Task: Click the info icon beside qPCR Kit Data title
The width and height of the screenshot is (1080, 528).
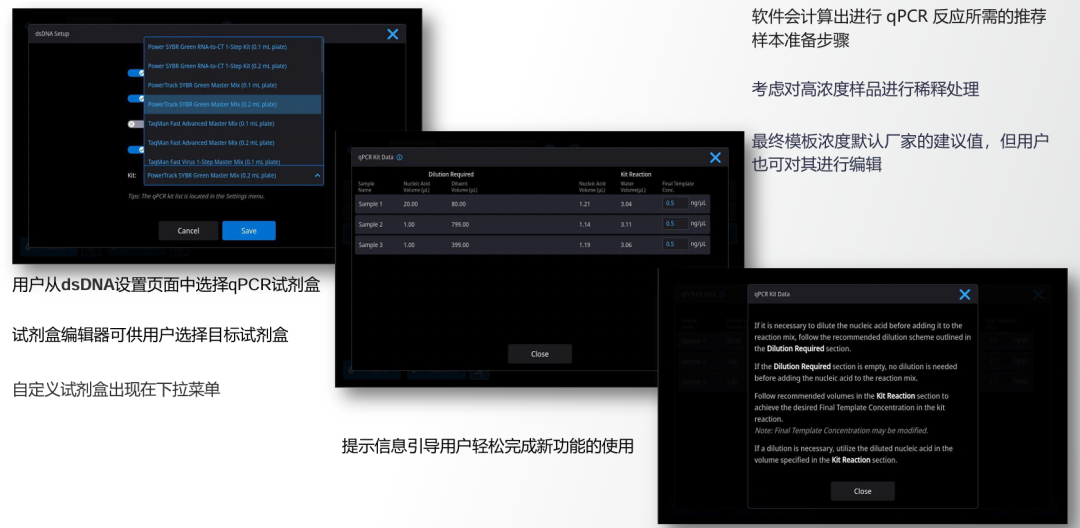Action: pyautogui.click(x=399, y=157)
